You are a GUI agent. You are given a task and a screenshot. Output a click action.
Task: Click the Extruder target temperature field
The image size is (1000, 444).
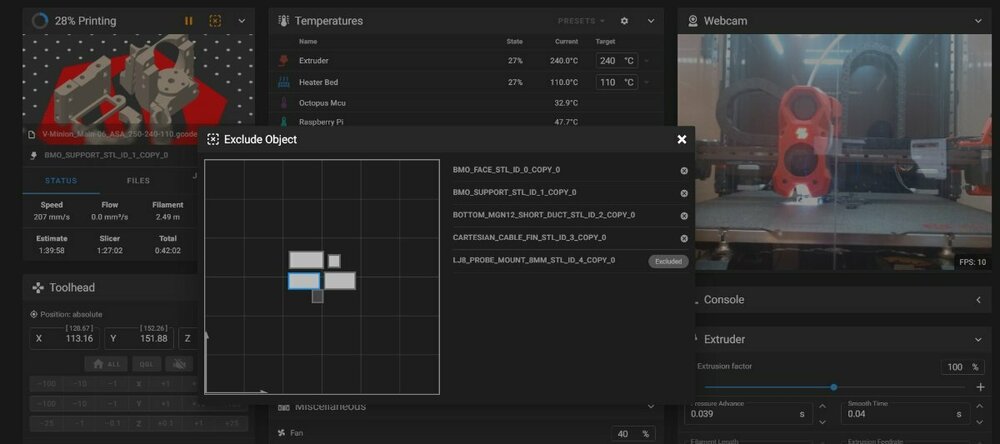[x=616, y=61]
